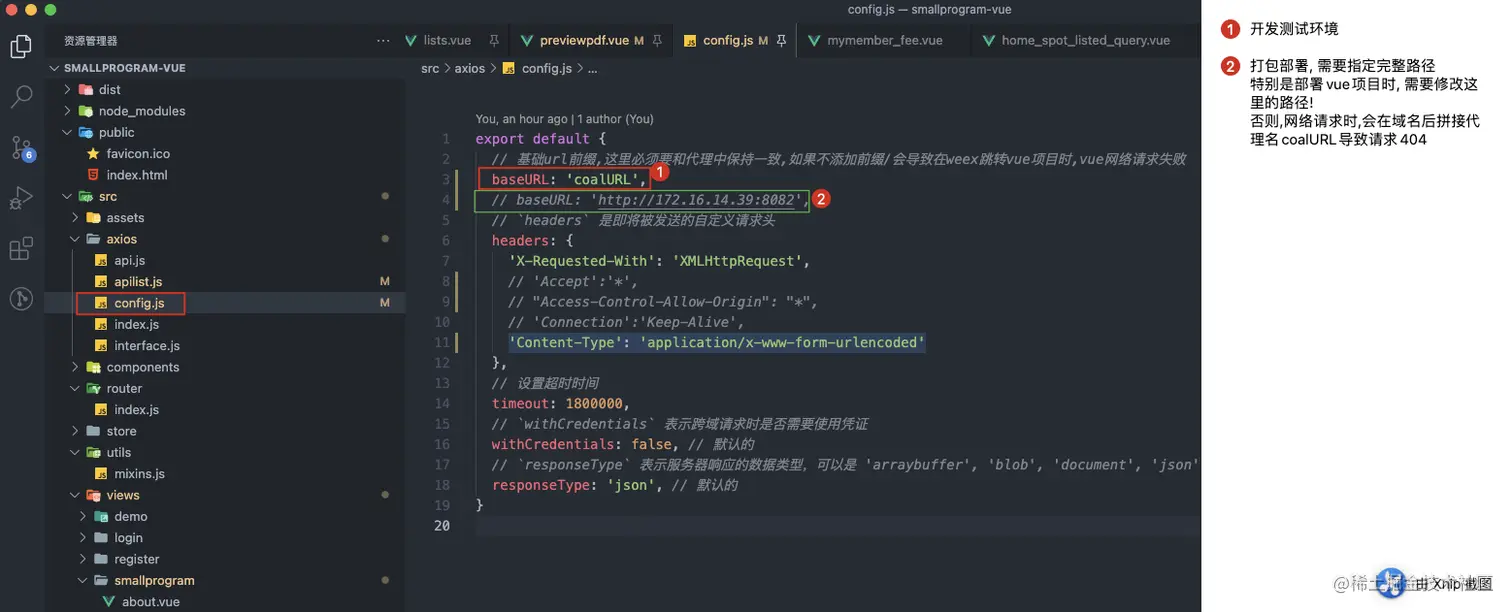The image size is (1512, 612).
Task: Switch to the lists.vue tab
Action: [x=452, y=41]
